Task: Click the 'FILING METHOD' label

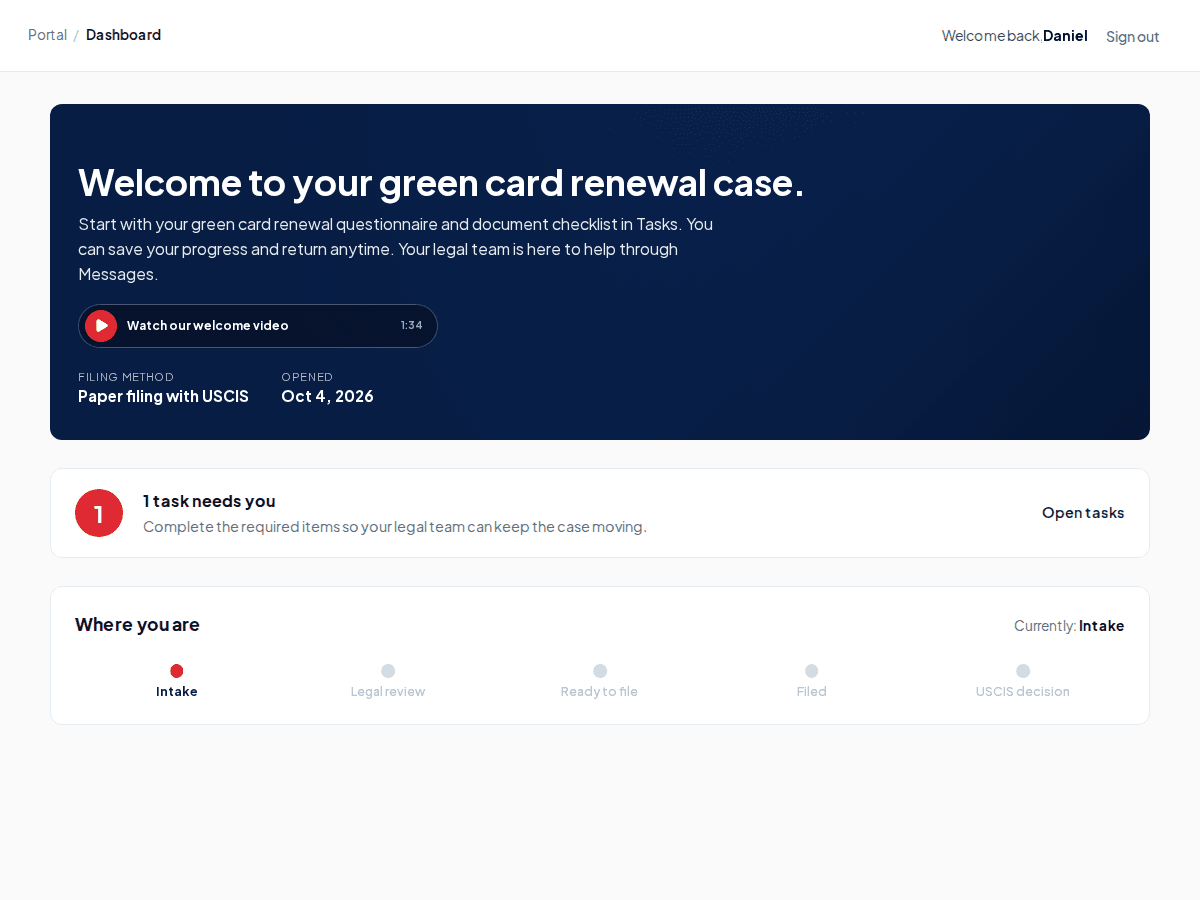Action: coord(126,377)
